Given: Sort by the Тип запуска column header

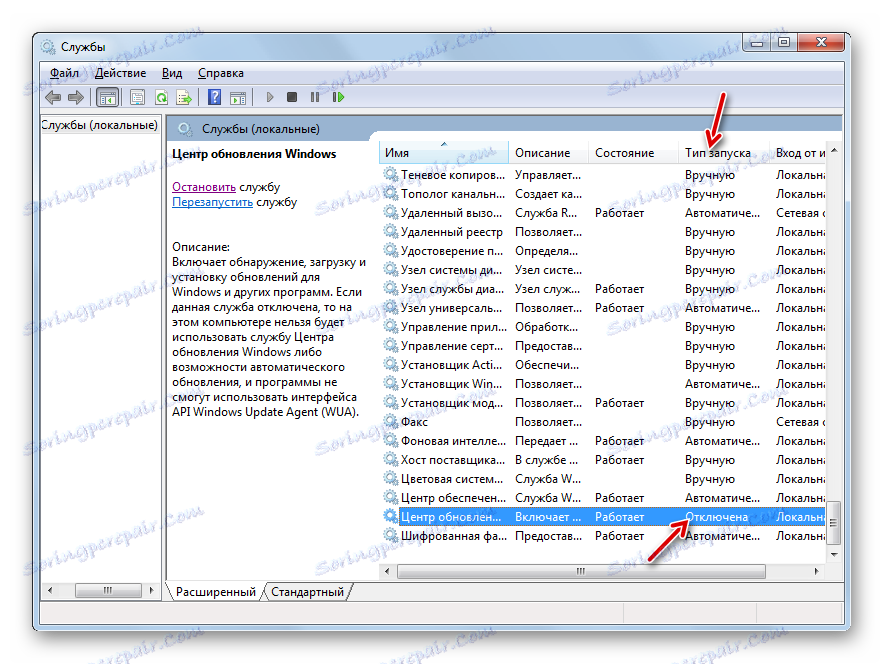Looking at the screenshot, I should 724,153.
